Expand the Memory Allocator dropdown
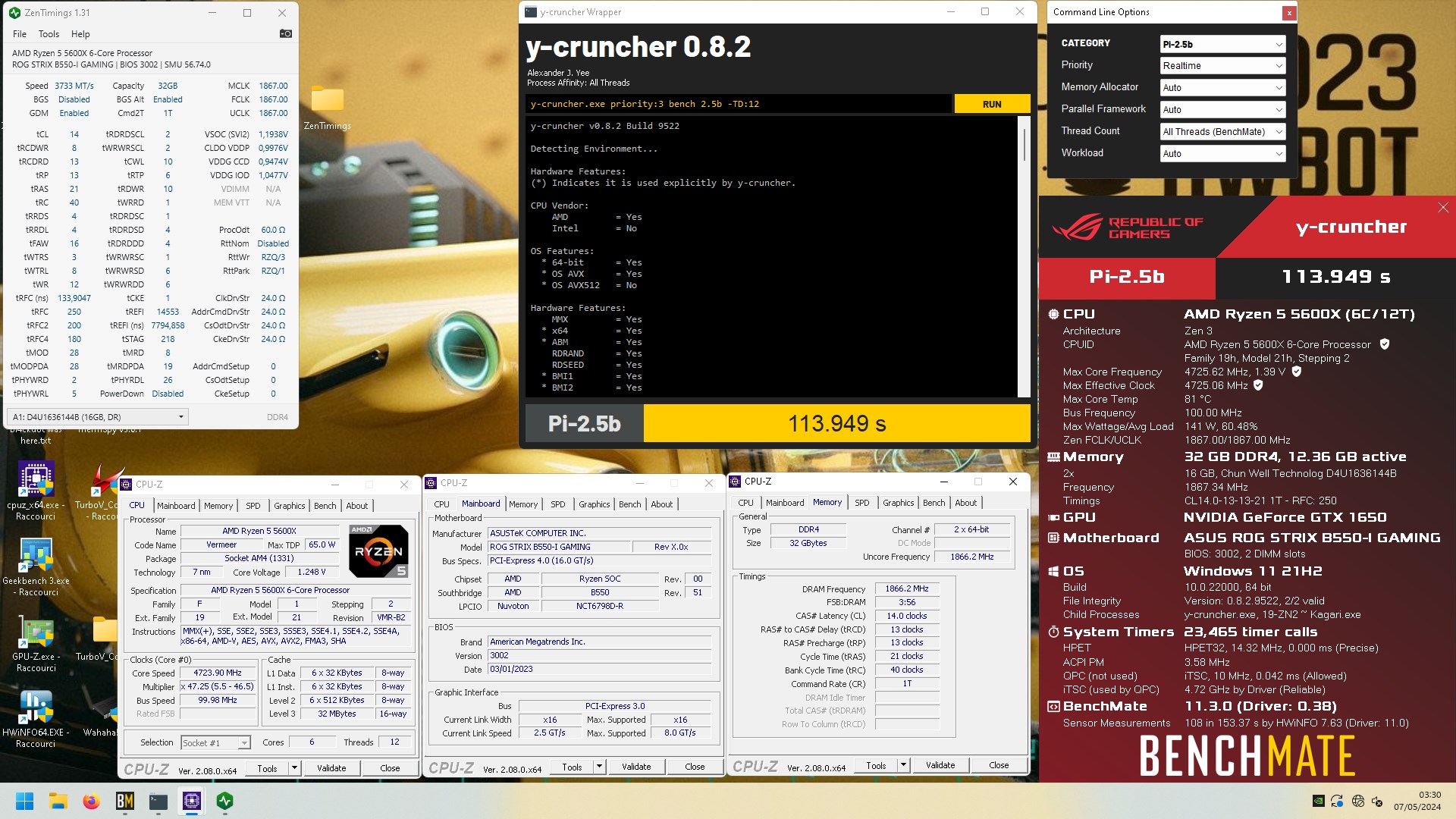The height and width of the screenshot is (819, 1456). [x=1222, y=88]
